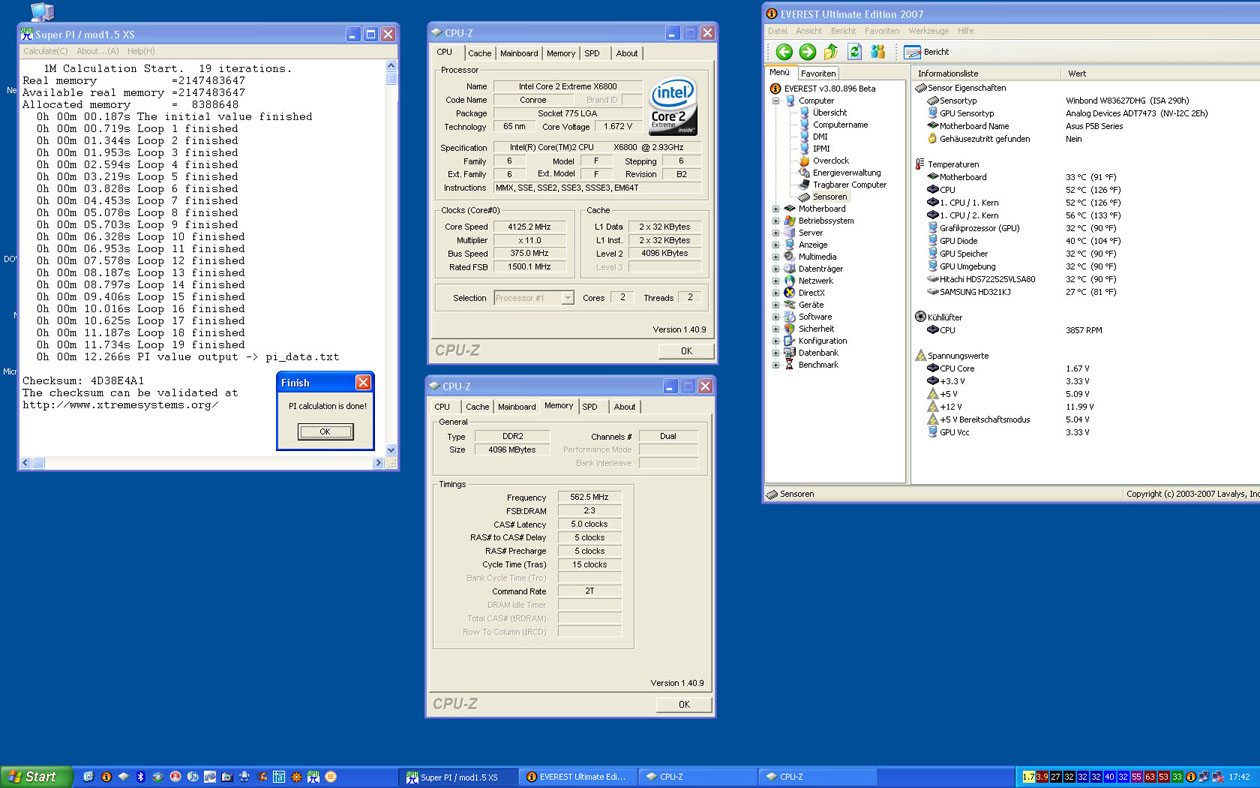Image resolution: width=1260 pixels, height=788 pixels.
Task: Open the Help(H) menu in Super PI
Action: point(141,51)
